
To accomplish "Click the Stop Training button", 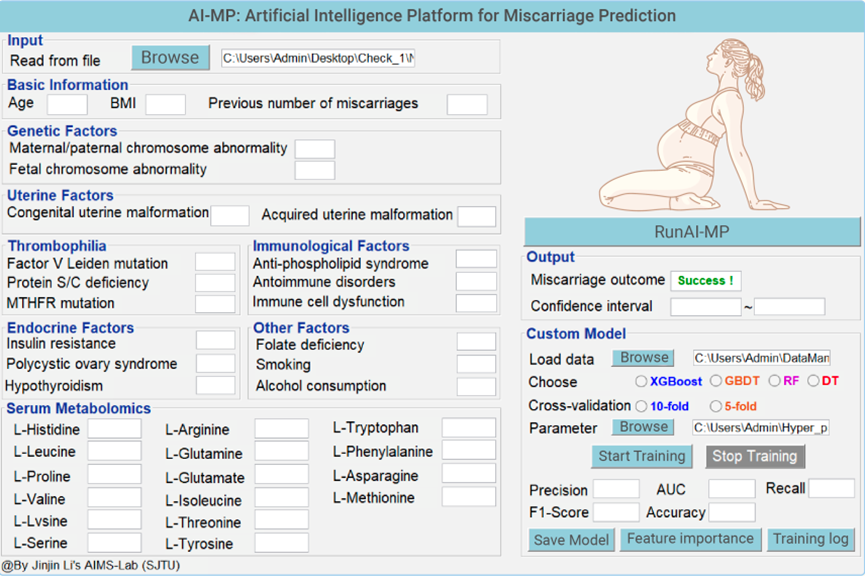I will 755,457.
